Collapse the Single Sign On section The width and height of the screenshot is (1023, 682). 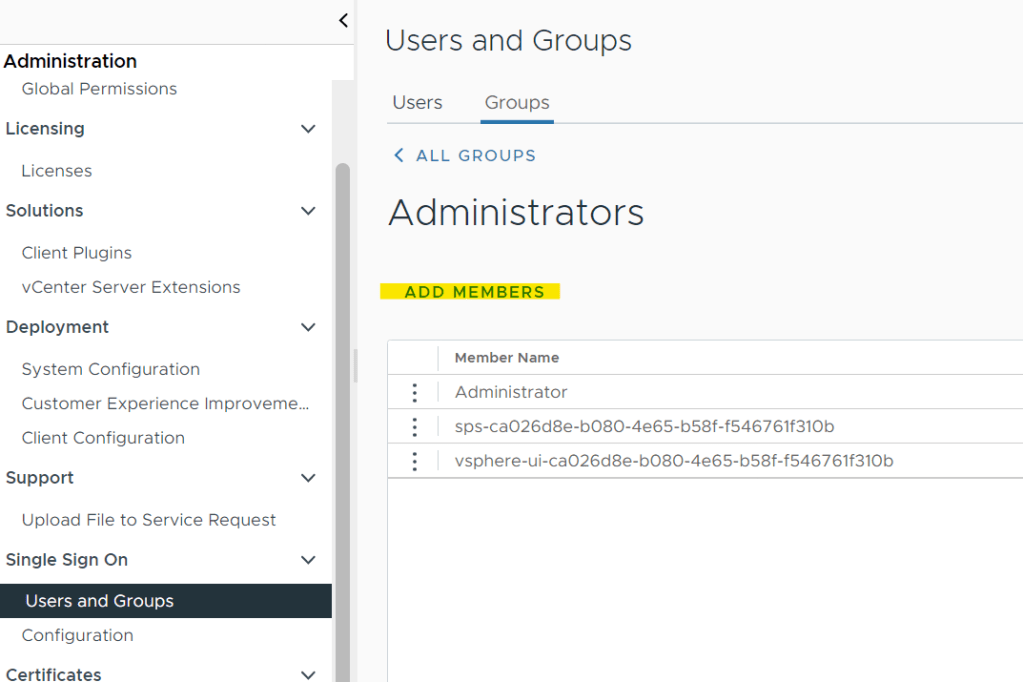click(x=308, y=560)
